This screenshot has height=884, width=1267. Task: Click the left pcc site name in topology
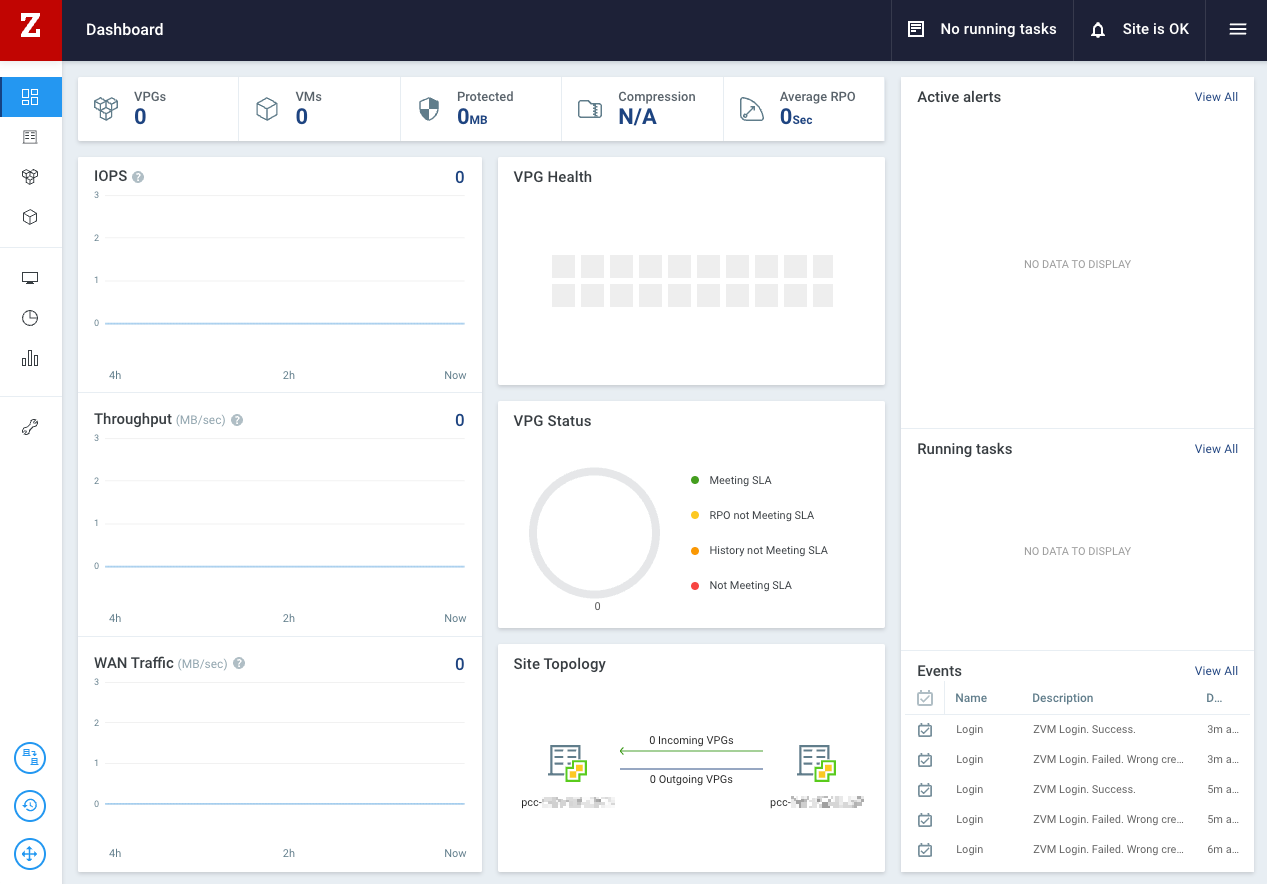(567, 802)
